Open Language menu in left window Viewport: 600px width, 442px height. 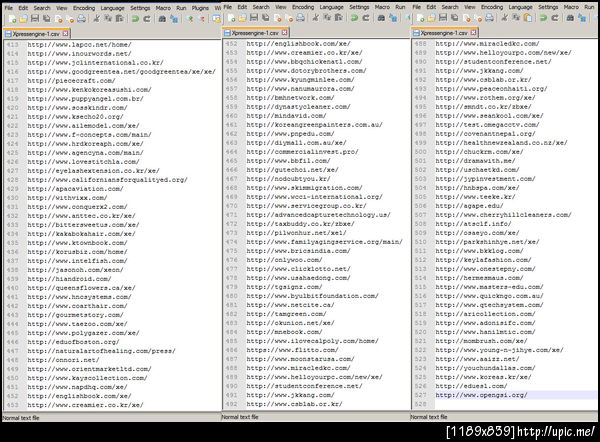tap(112, 8)
